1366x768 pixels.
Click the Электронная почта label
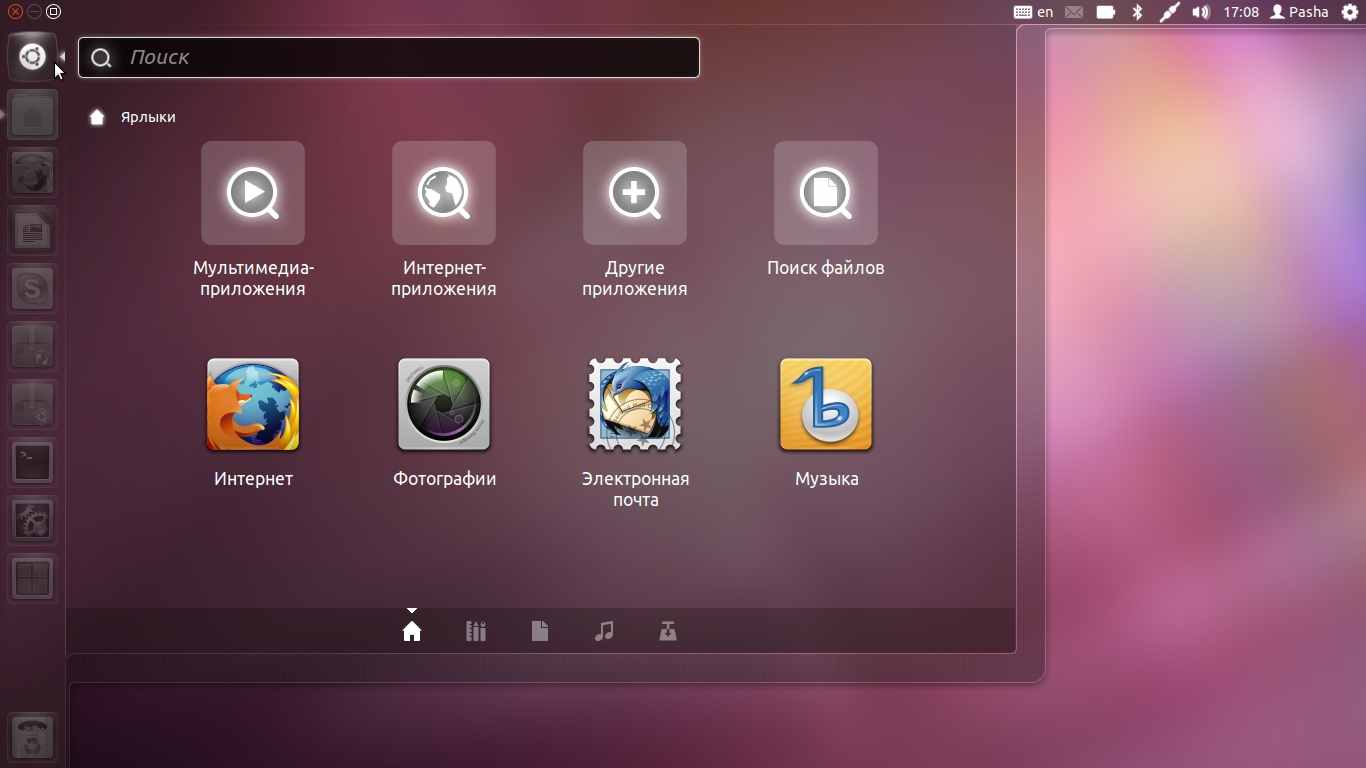coord(635,489)
